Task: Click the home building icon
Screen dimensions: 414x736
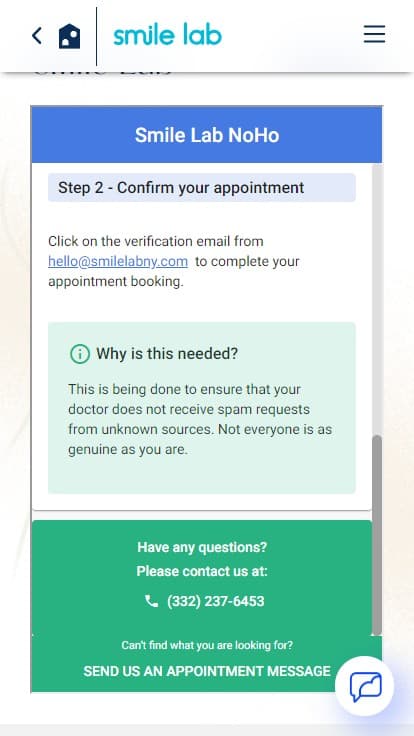Action: pyautogui.click(x=69, y=36)
